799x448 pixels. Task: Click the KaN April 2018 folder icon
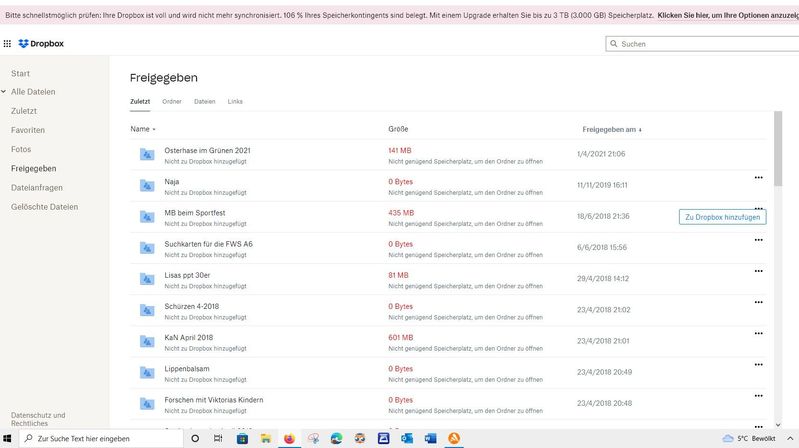[x=147, y=341]
